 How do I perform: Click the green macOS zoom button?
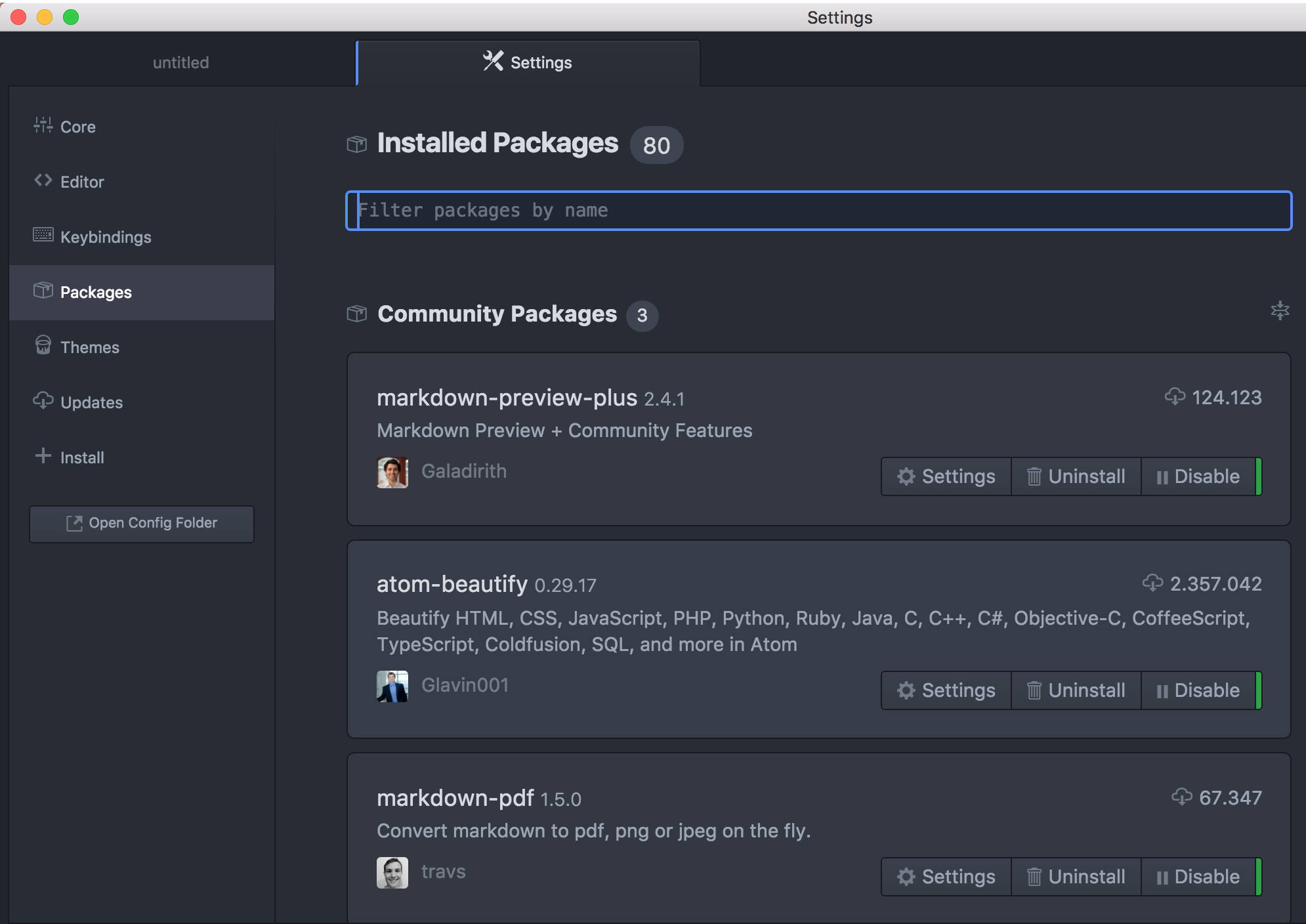tap(71, 17)
